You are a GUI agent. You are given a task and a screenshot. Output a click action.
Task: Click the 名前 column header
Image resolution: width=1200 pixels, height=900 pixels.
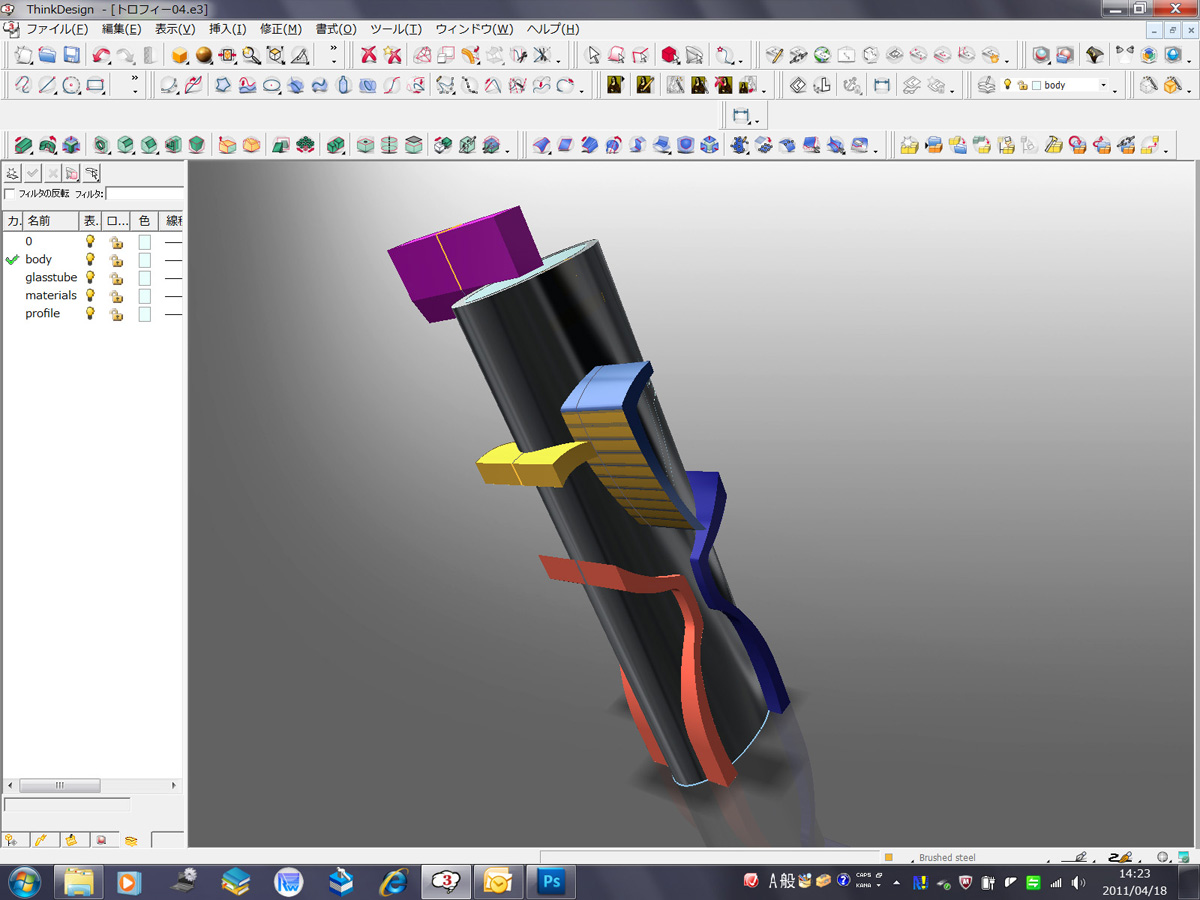[50, 220]
